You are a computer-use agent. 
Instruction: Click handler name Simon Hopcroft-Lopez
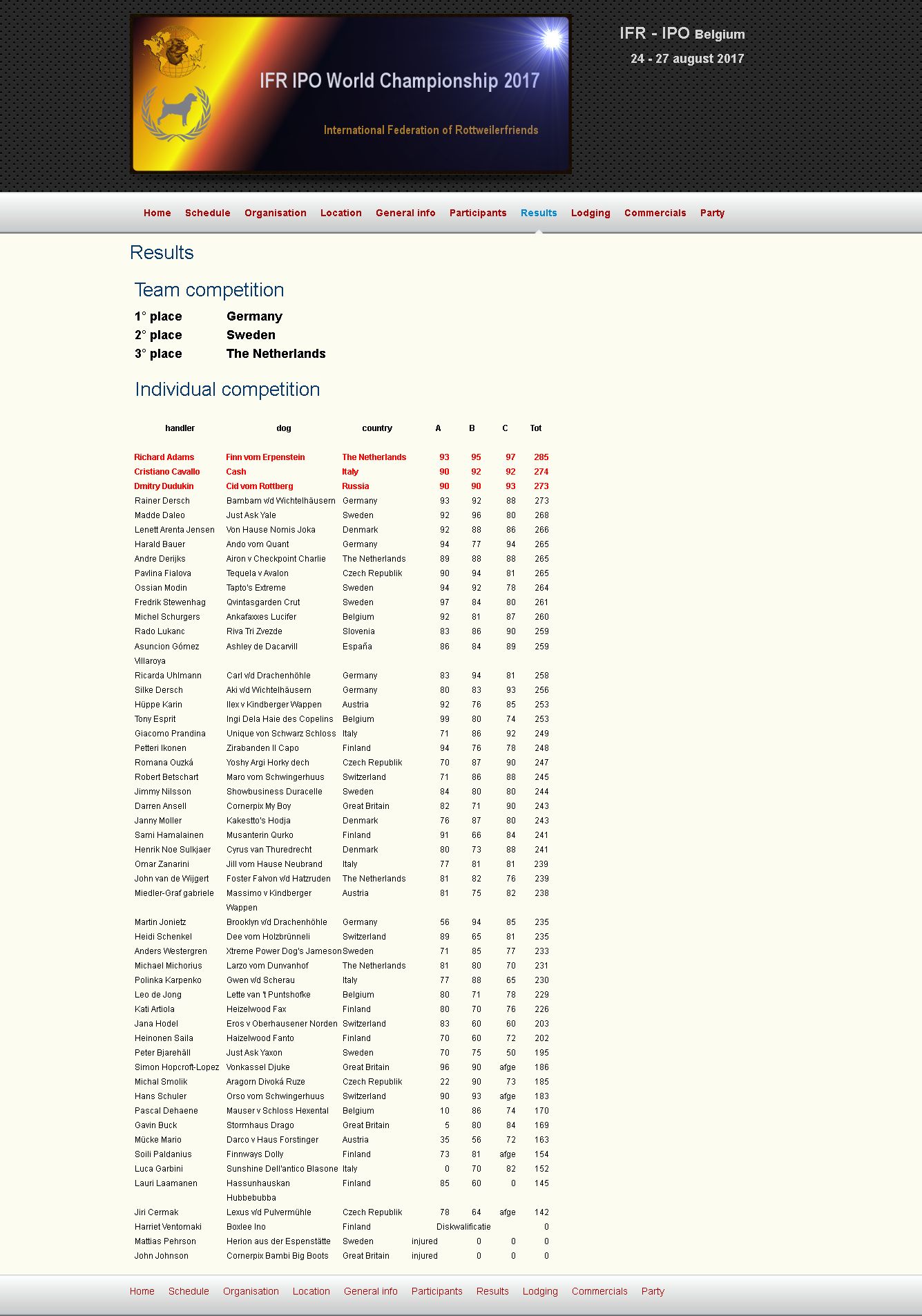coord(177,1067)
